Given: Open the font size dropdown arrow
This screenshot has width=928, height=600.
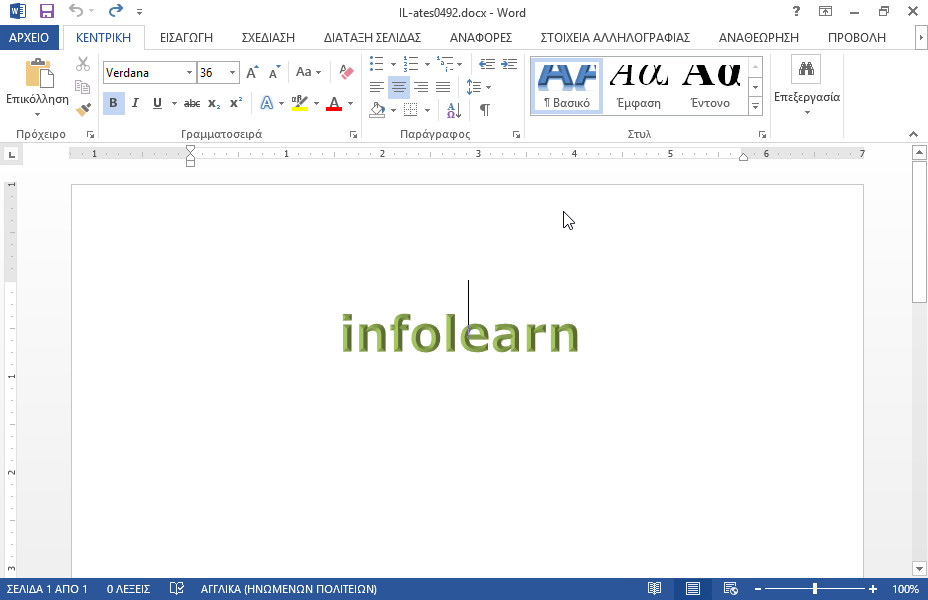Looking at the screenshot, I should (233, 73).
